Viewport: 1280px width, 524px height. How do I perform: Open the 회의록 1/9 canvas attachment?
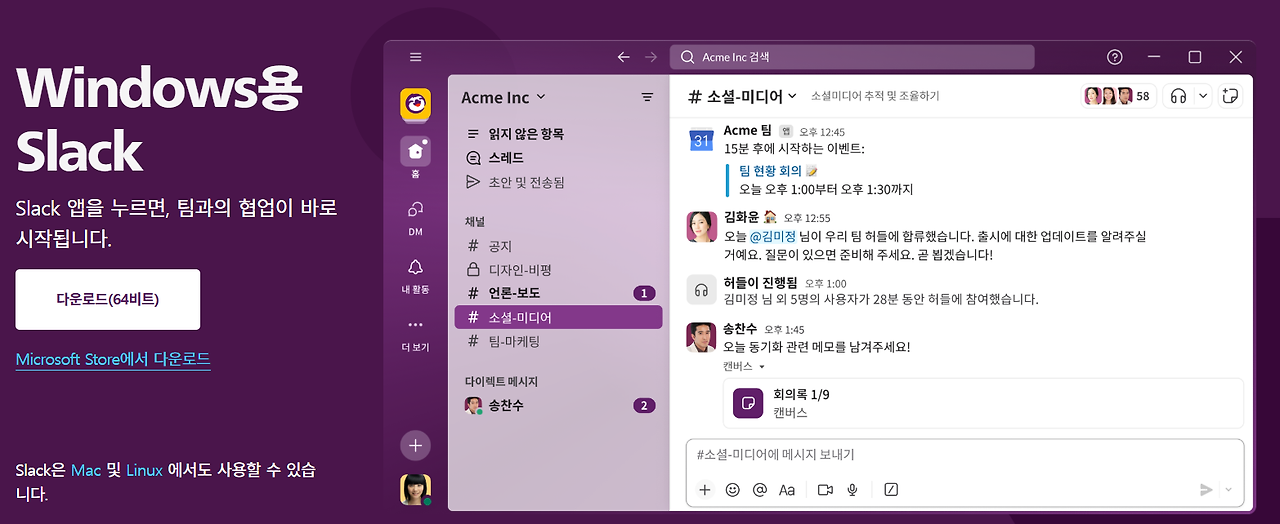(x=983, y=403)
